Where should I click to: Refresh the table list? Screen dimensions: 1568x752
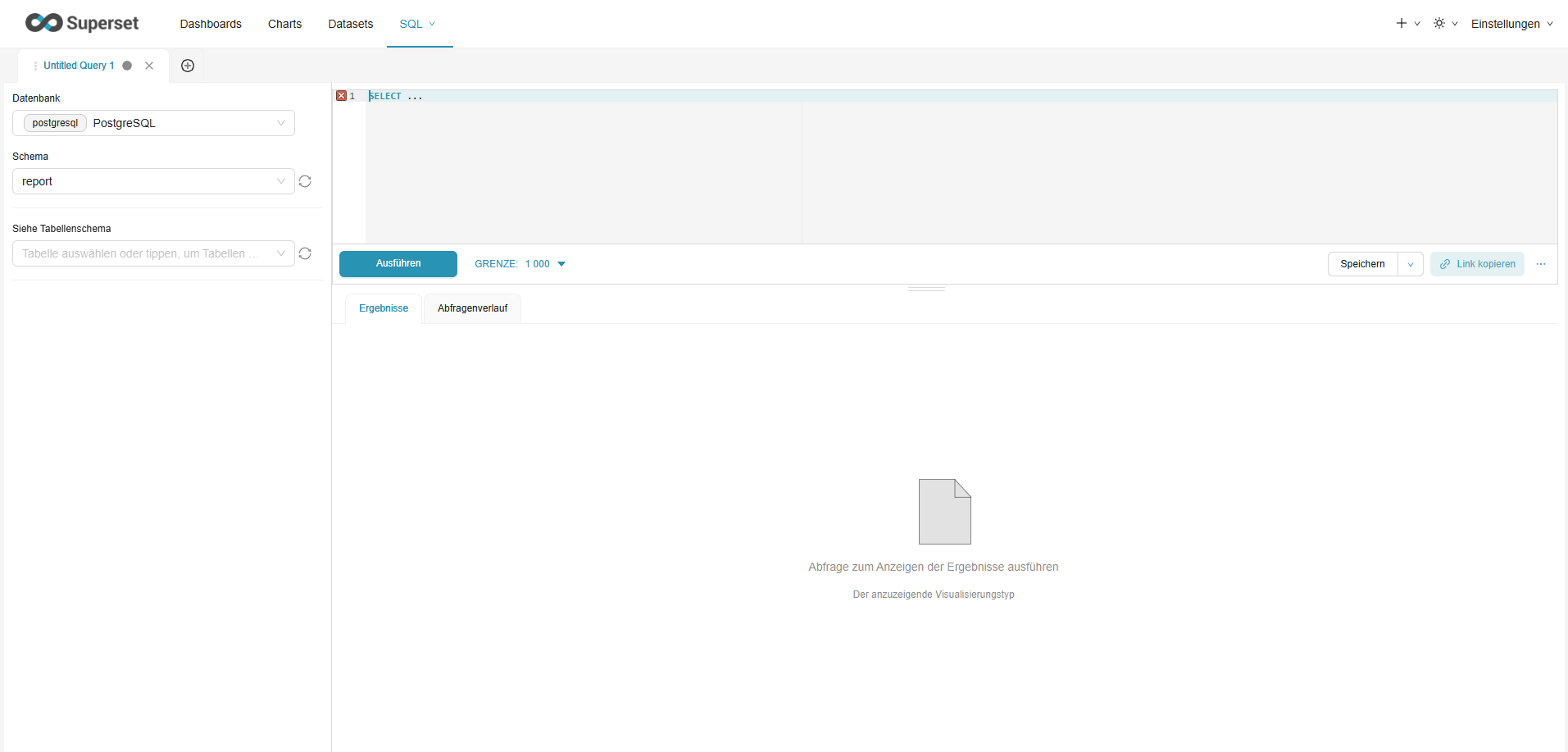coord(305,253)
